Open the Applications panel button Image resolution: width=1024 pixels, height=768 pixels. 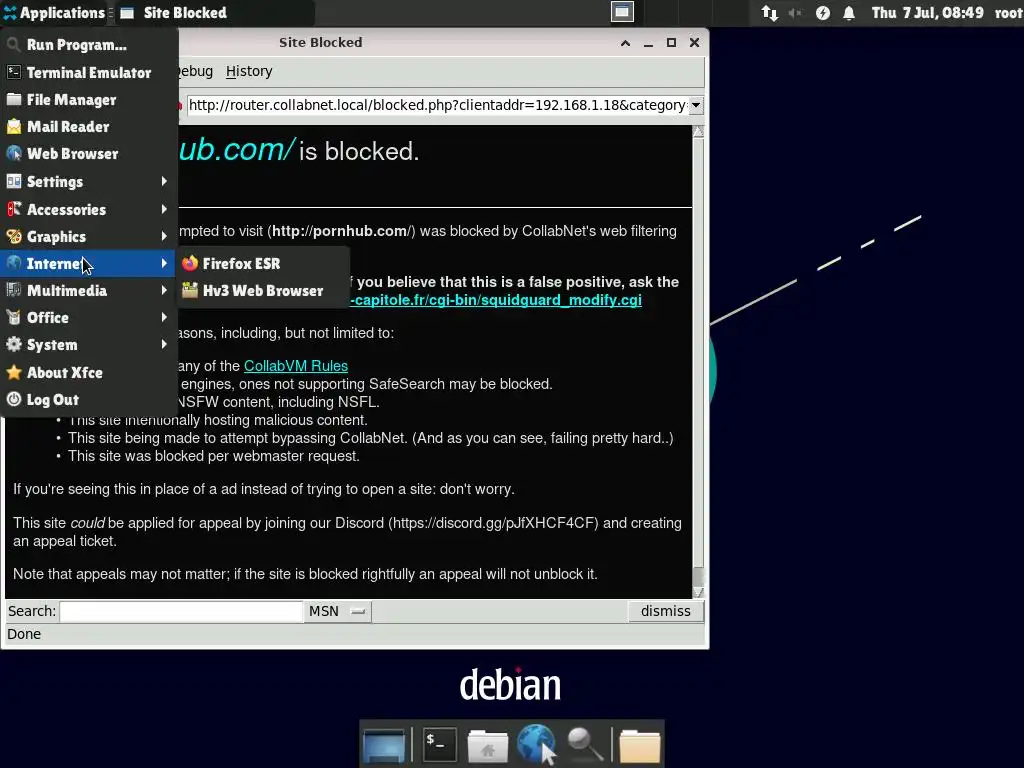click(54, 12)
